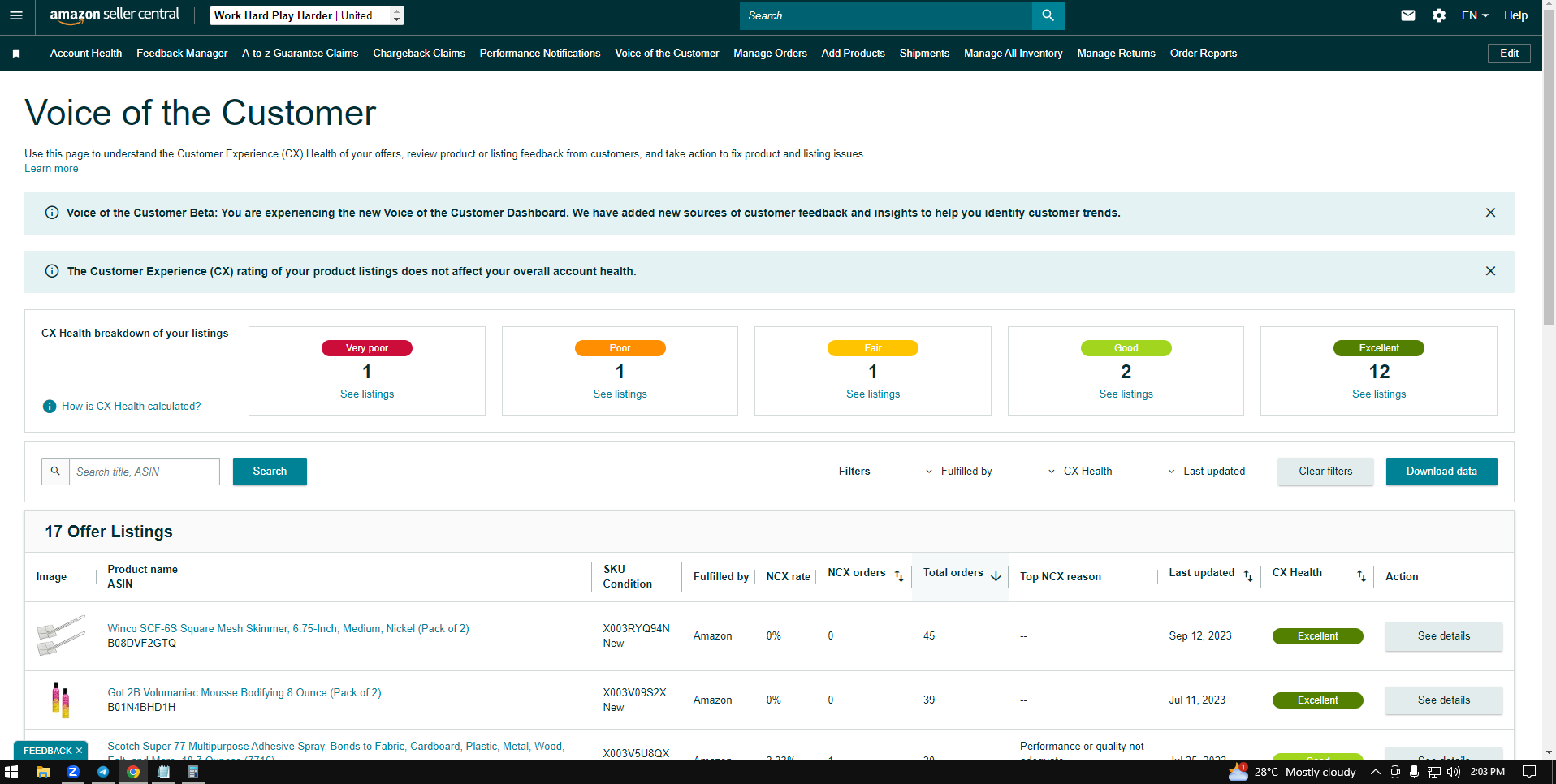This screenshot has width=1556, height=784.
Task: Close the FEEDBACK tab with X
Action: 79,751
